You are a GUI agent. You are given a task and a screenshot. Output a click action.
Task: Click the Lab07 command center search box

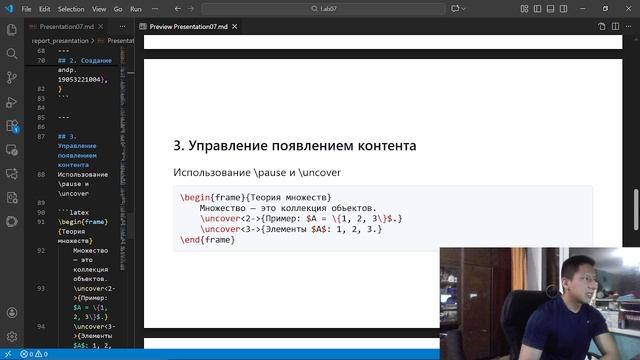point(323,9)
